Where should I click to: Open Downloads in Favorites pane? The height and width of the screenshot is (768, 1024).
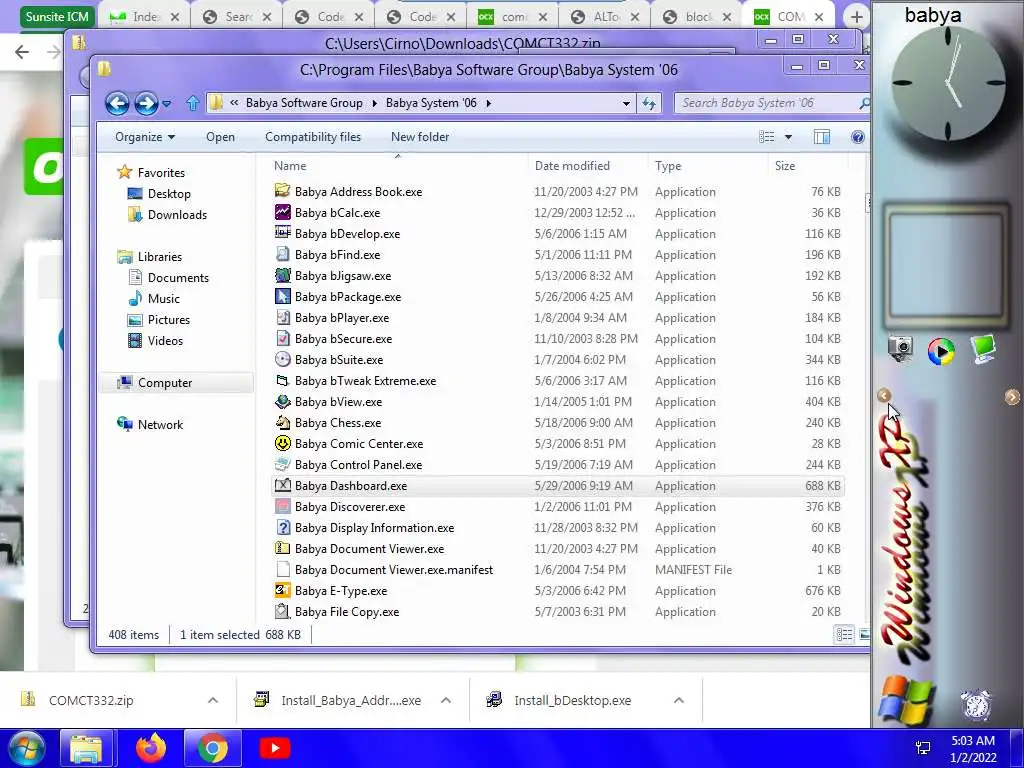click(177, 214)
